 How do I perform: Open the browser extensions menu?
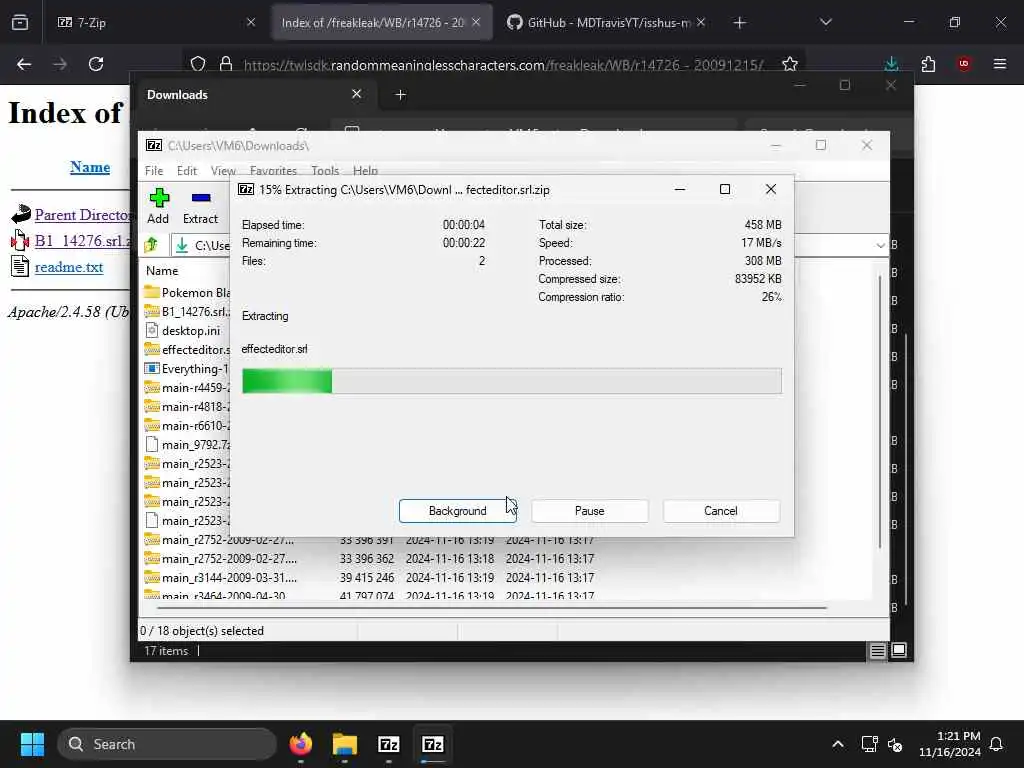tap(928, 64)
